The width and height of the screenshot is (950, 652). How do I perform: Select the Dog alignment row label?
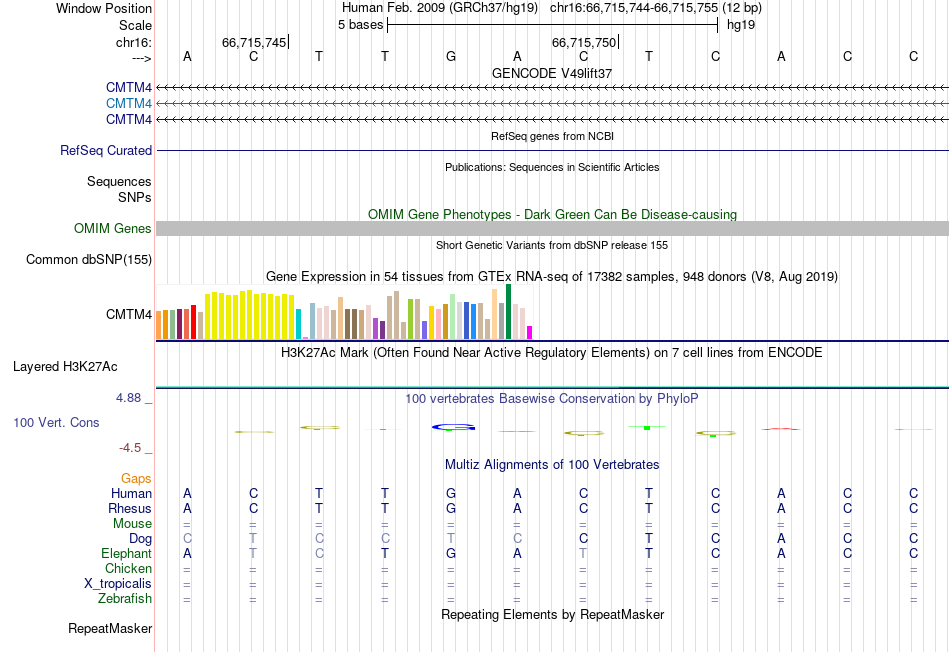pos(140,539)
